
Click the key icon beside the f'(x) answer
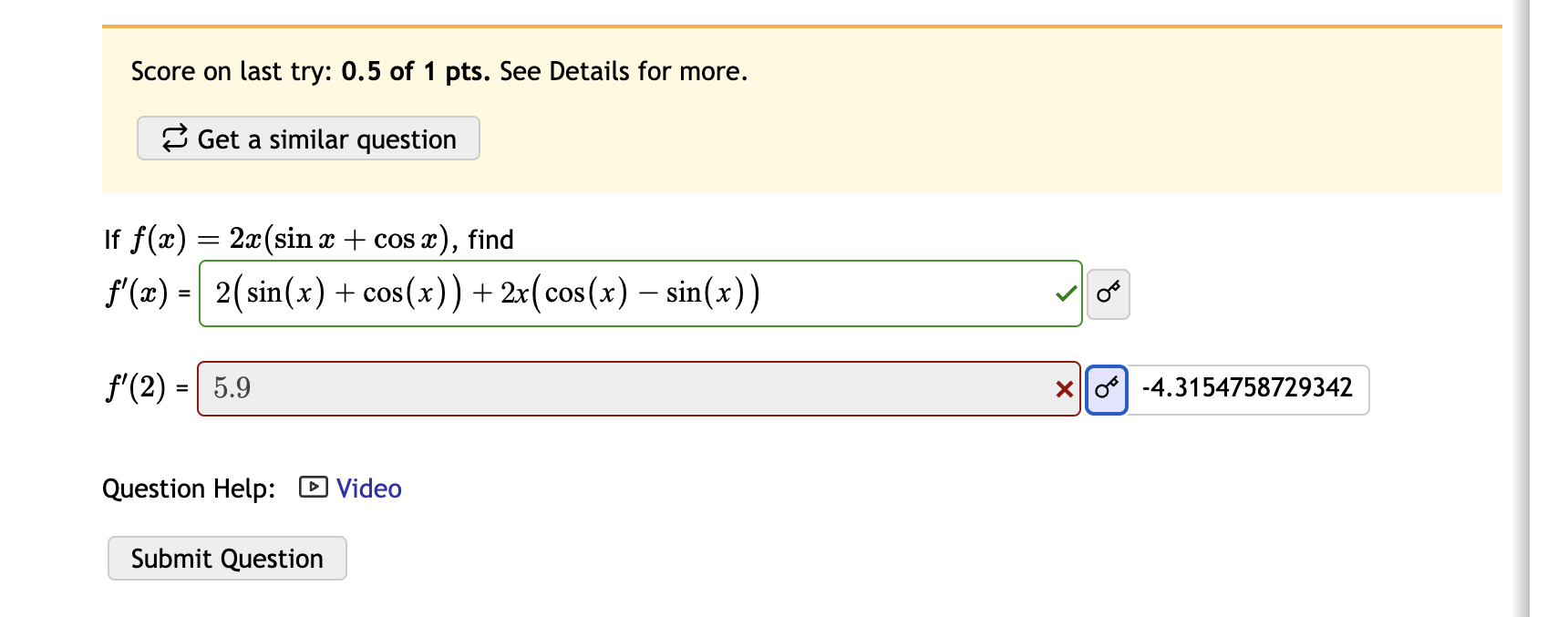(x=1108, y=293)
